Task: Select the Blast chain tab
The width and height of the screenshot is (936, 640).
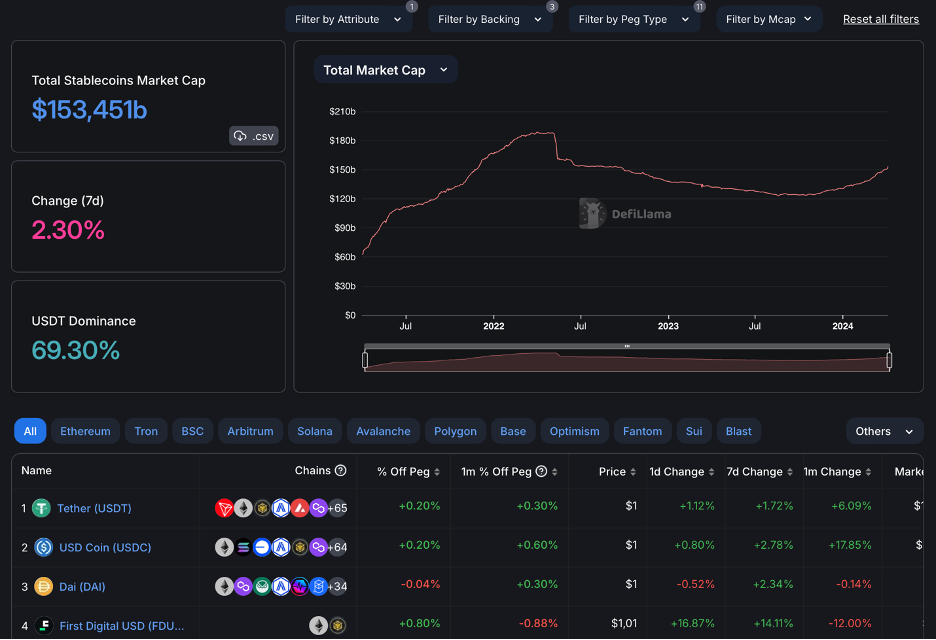Action: tap(738, 431)
